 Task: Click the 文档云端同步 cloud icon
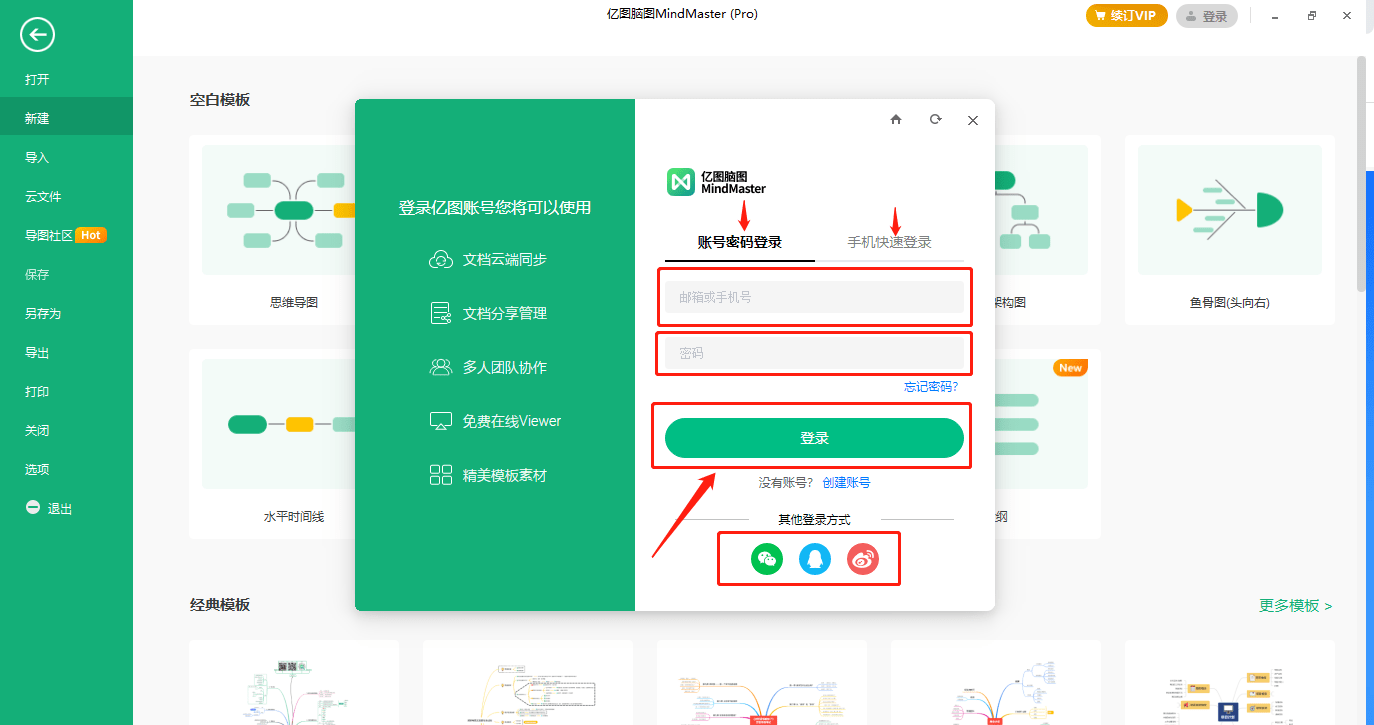click(441, 260)
